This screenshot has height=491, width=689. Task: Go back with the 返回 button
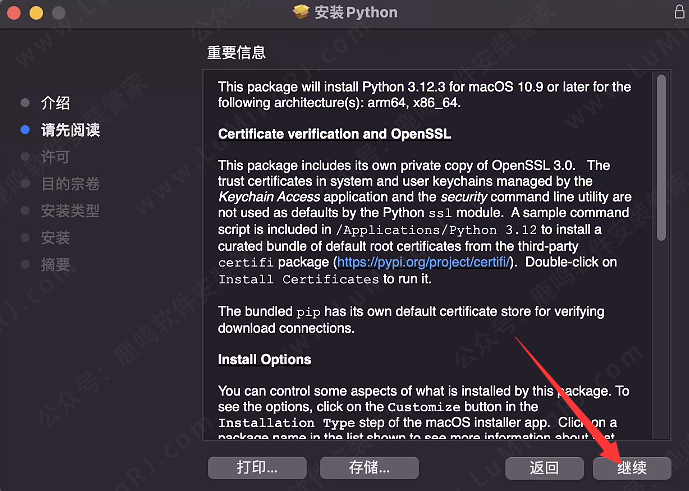point(543,467)
